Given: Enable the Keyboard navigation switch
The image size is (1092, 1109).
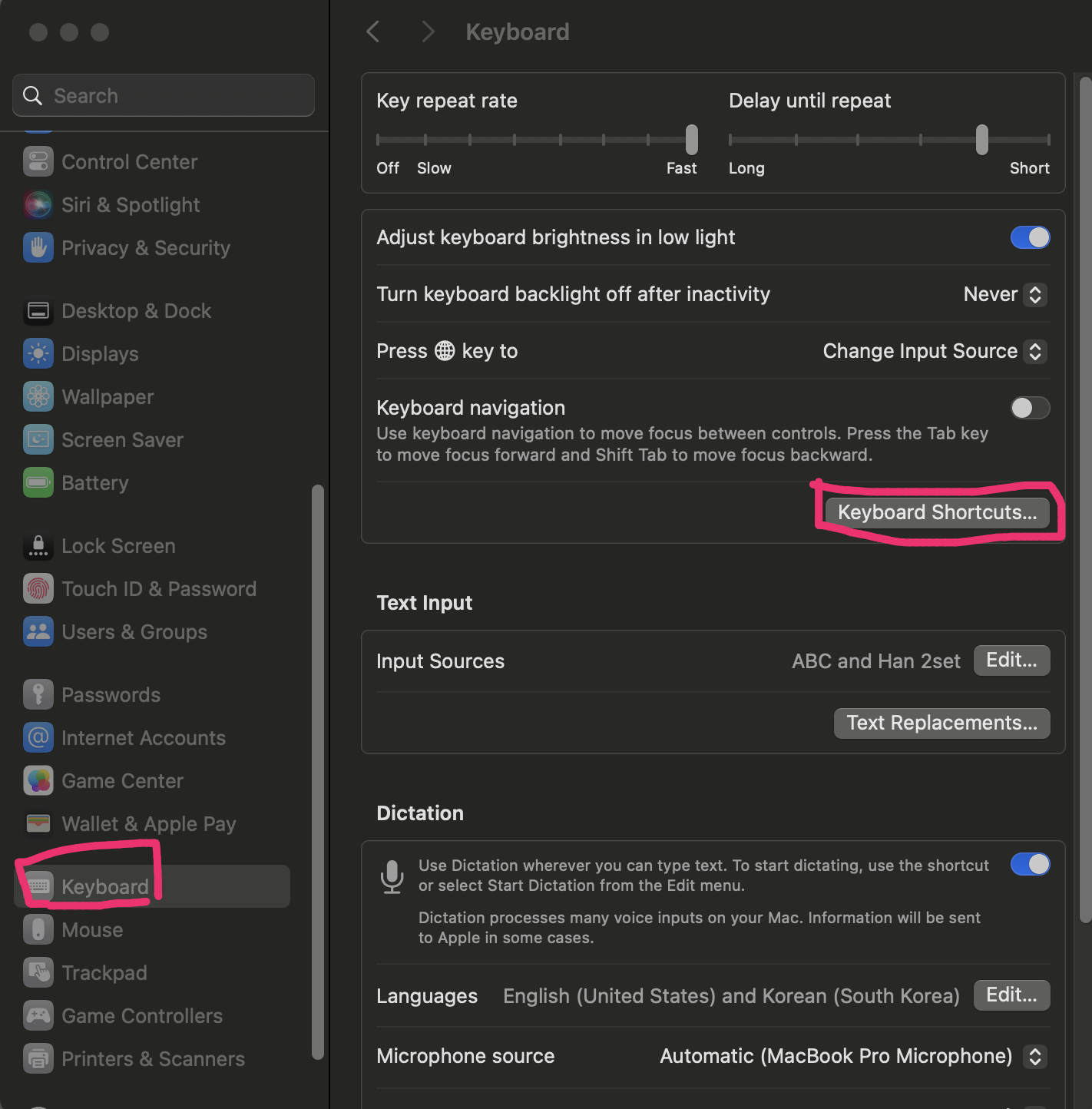Looking at the screenshot, I should coord(1030,408).
